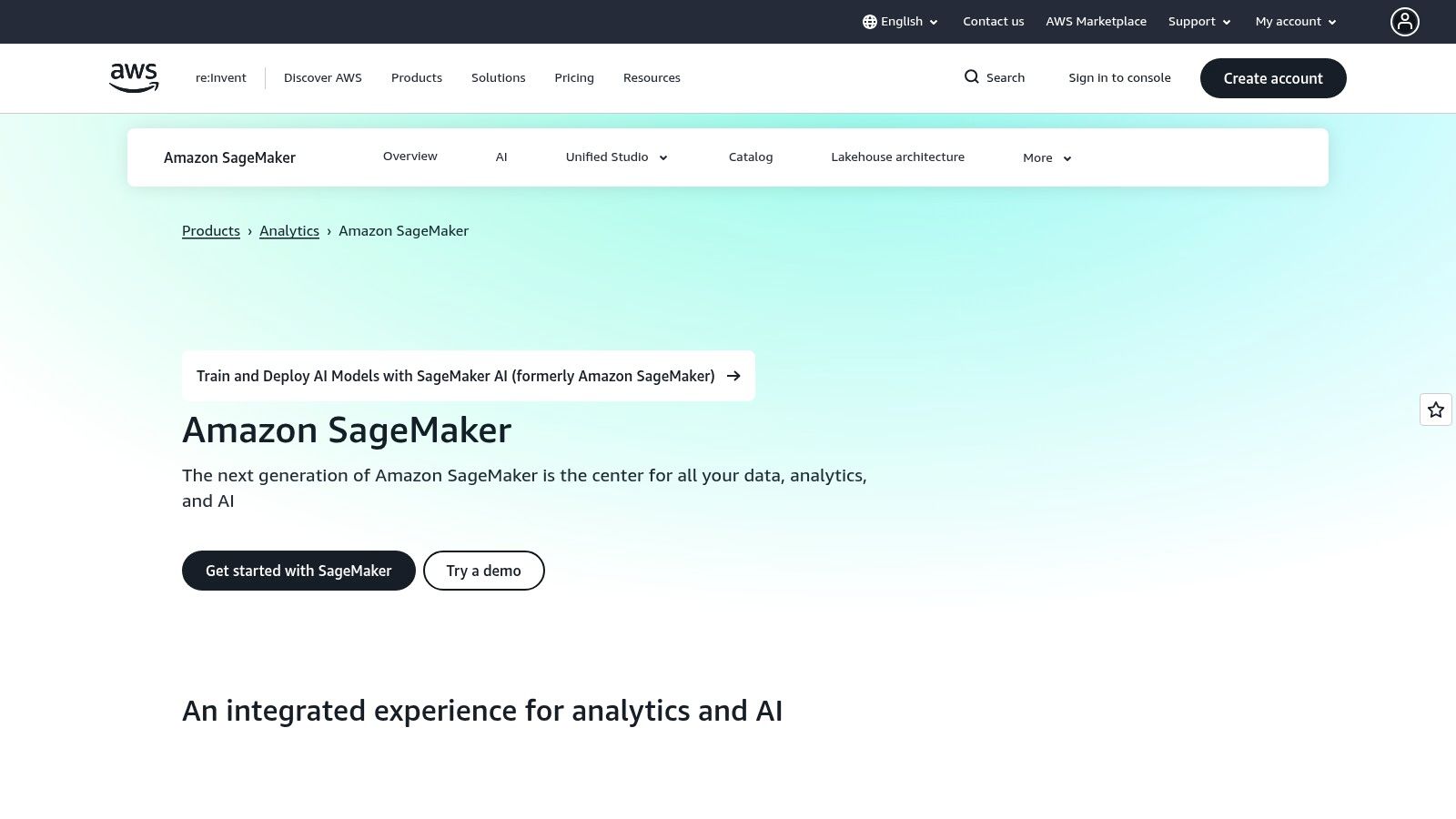The image size is (1456, 819).
Task: Click the arrow icon in the SageMaker AI banner
Action: [733, 376]
